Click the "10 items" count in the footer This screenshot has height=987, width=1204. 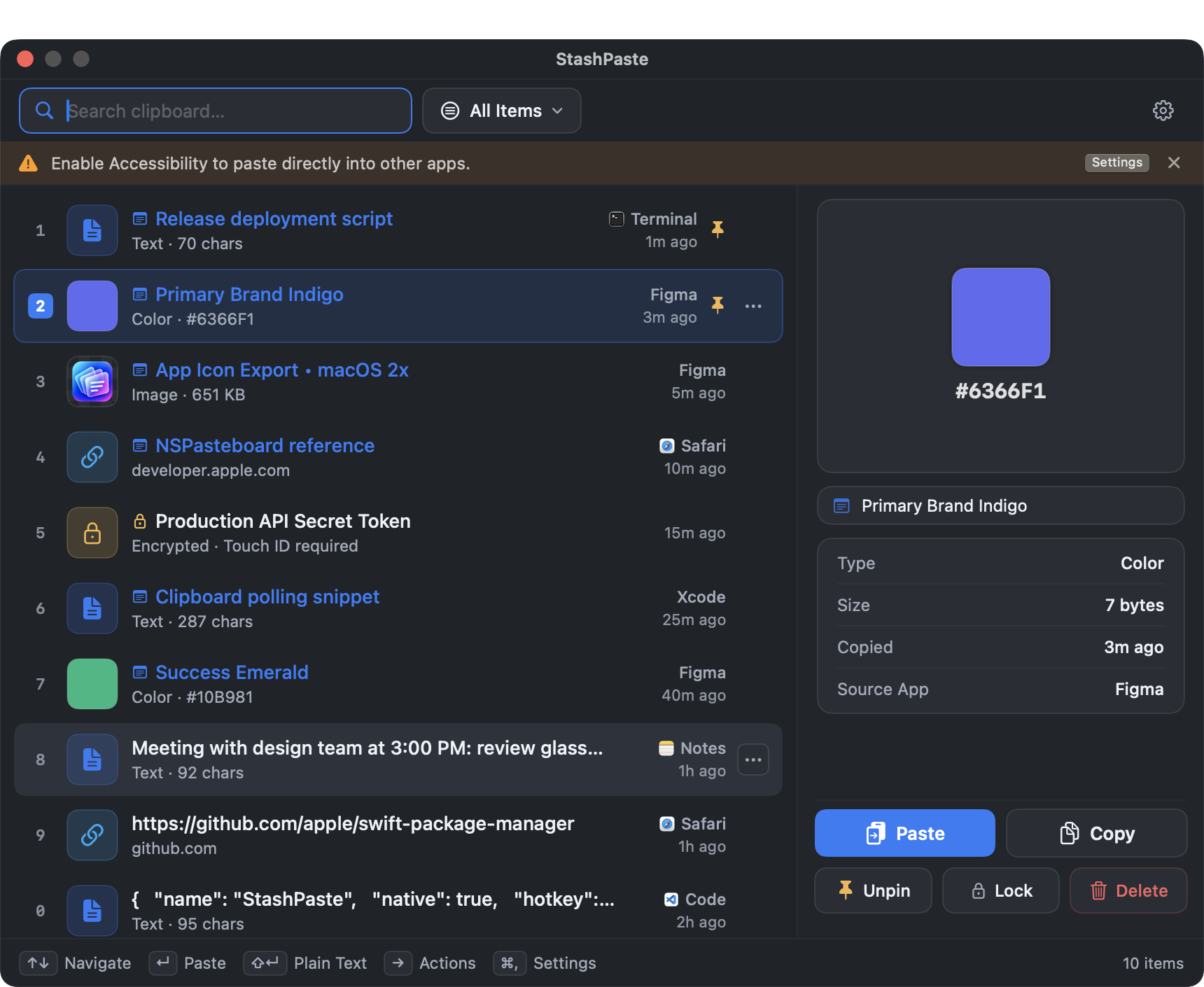tap(1153, 963)
